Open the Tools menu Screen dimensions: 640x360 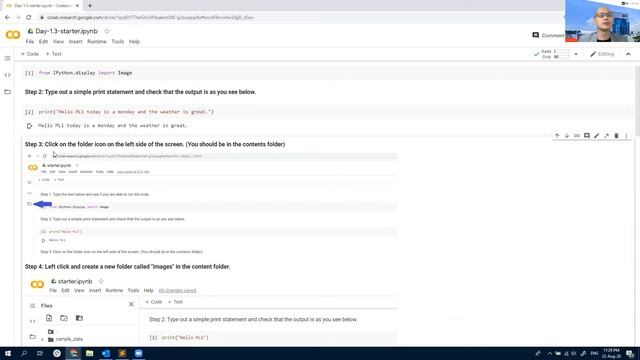118,42
